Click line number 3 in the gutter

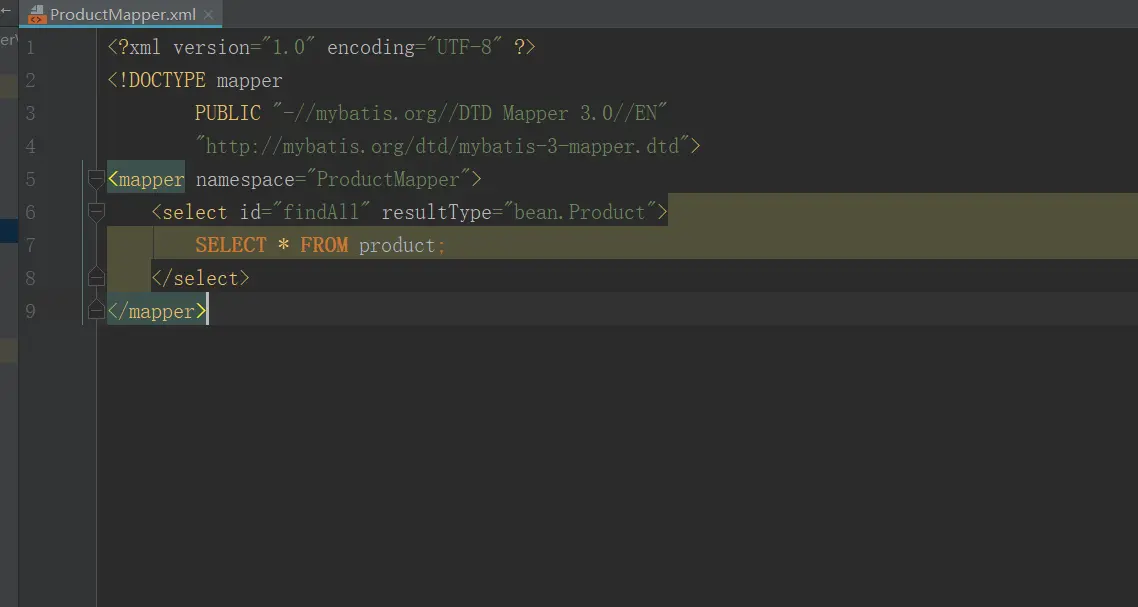point(30,113)
